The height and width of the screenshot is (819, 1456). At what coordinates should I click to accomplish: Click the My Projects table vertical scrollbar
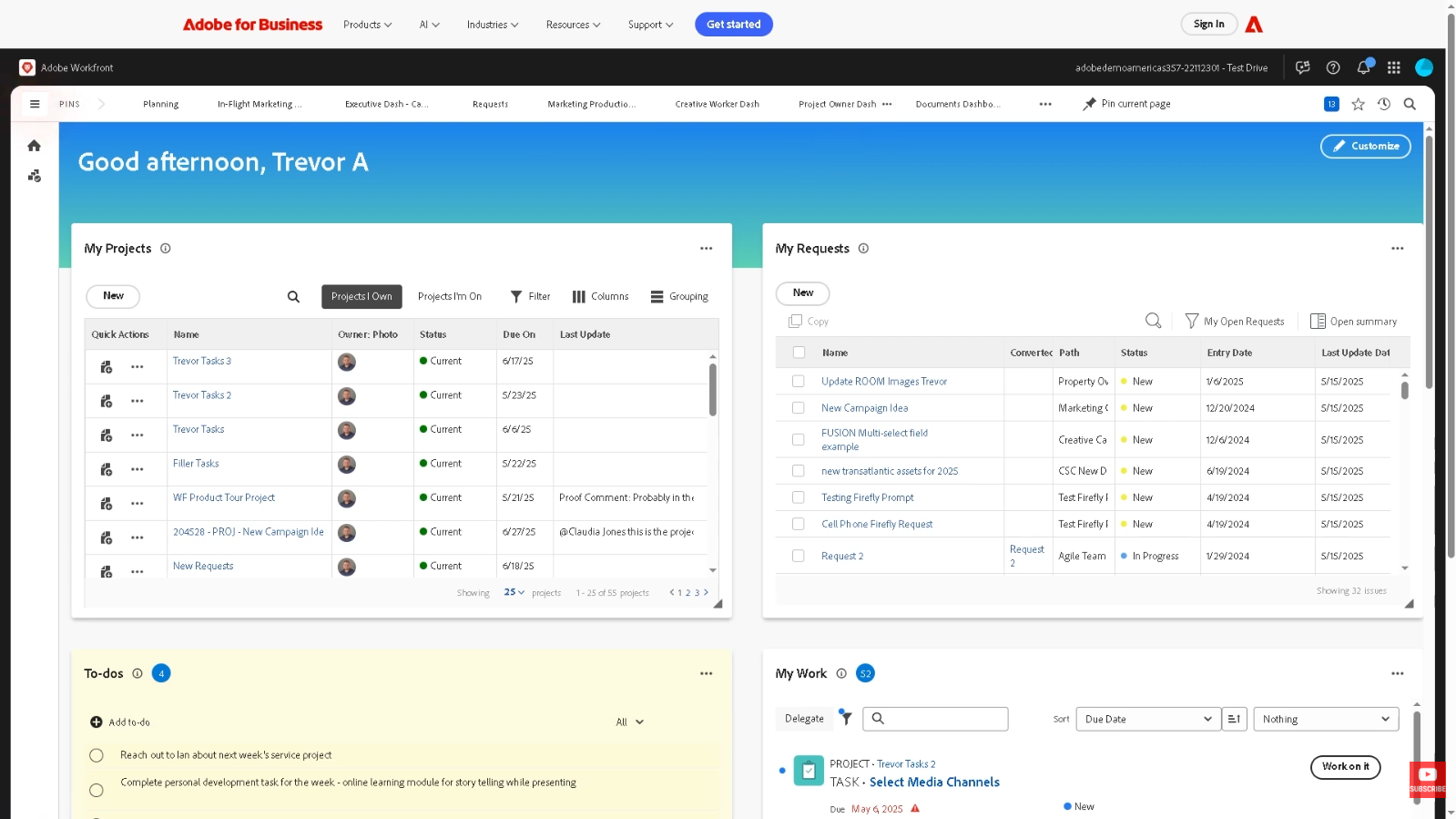pos(712,390)
